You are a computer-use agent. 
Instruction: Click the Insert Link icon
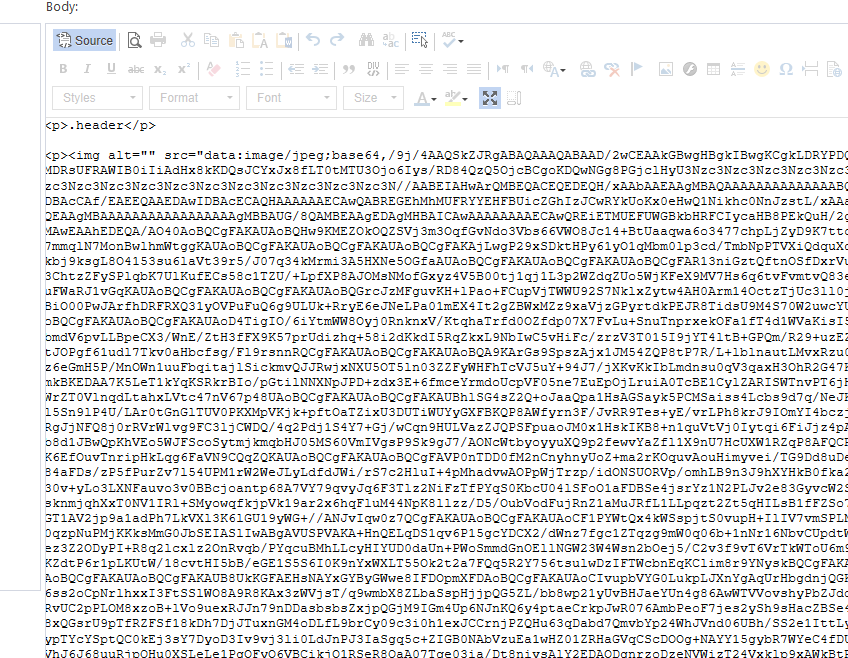(x=588, y=69)
